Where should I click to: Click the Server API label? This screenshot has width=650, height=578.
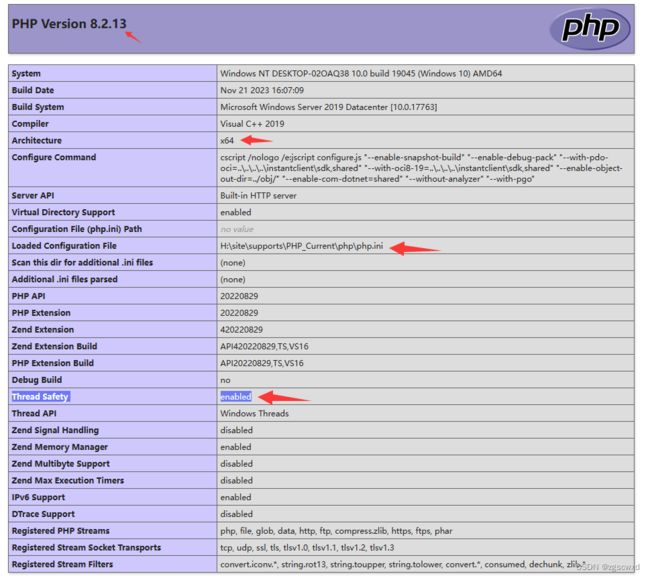tap(33, 195)
